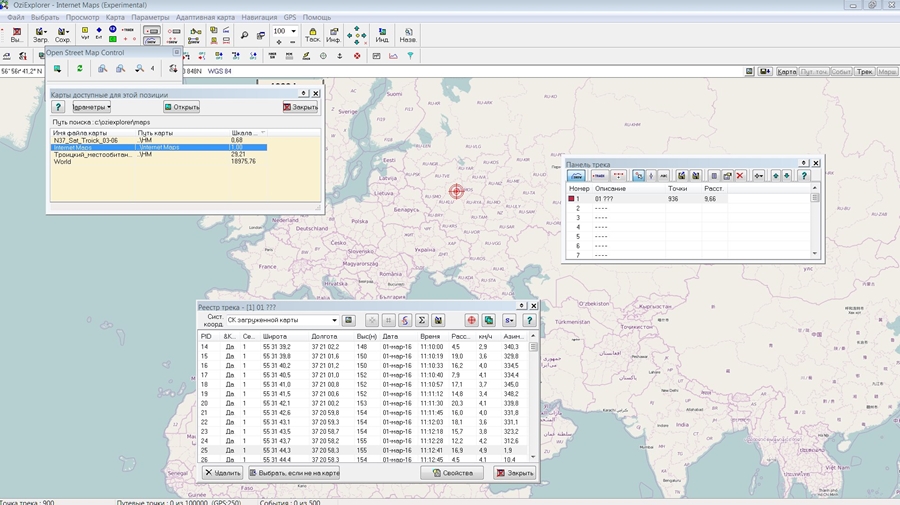Open the coordinate system dropdown СК загруженной карты

[x=333, y=320]
